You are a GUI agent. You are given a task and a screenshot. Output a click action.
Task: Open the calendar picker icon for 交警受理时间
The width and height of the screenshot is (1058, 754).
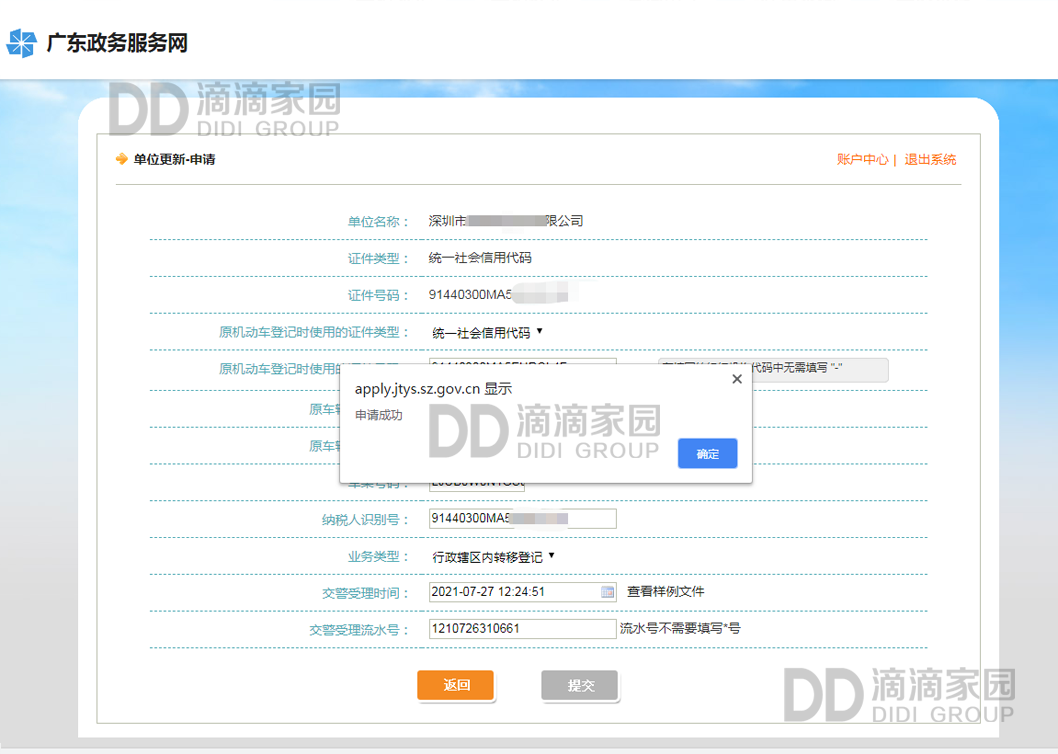tap(607, 592)
